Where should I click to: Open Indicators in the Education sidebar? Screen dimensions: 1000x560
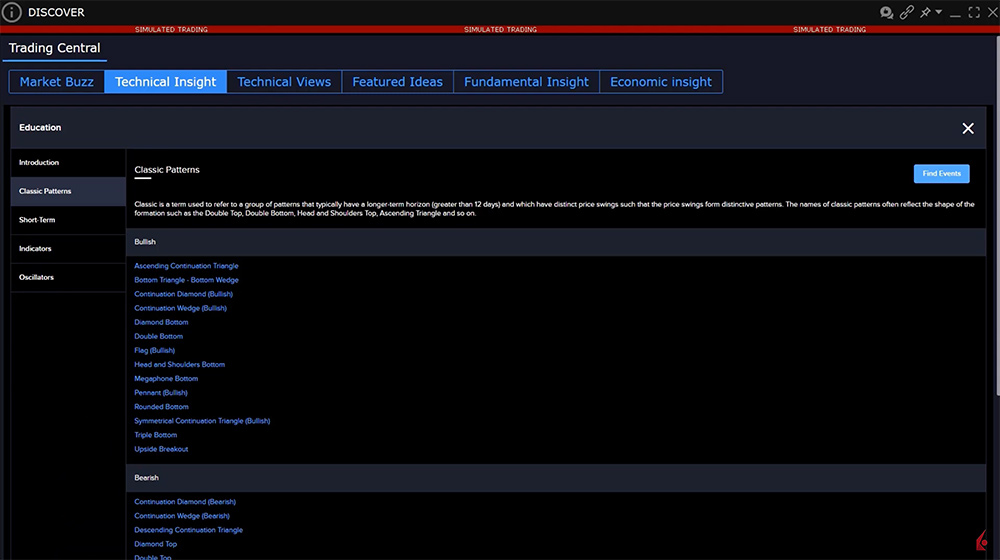68,249
